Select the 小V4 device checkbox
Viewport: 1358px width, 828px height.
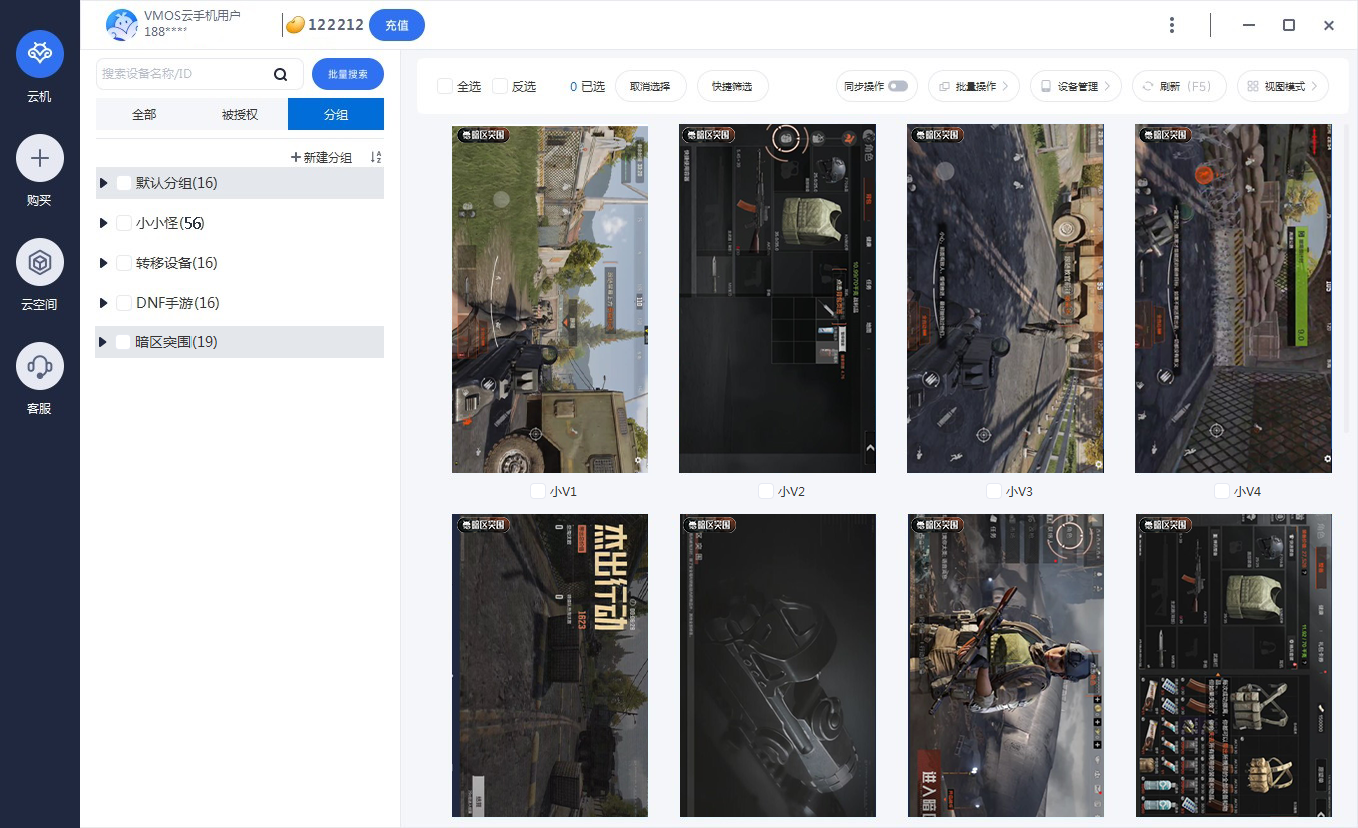(x=1222, y=491)
